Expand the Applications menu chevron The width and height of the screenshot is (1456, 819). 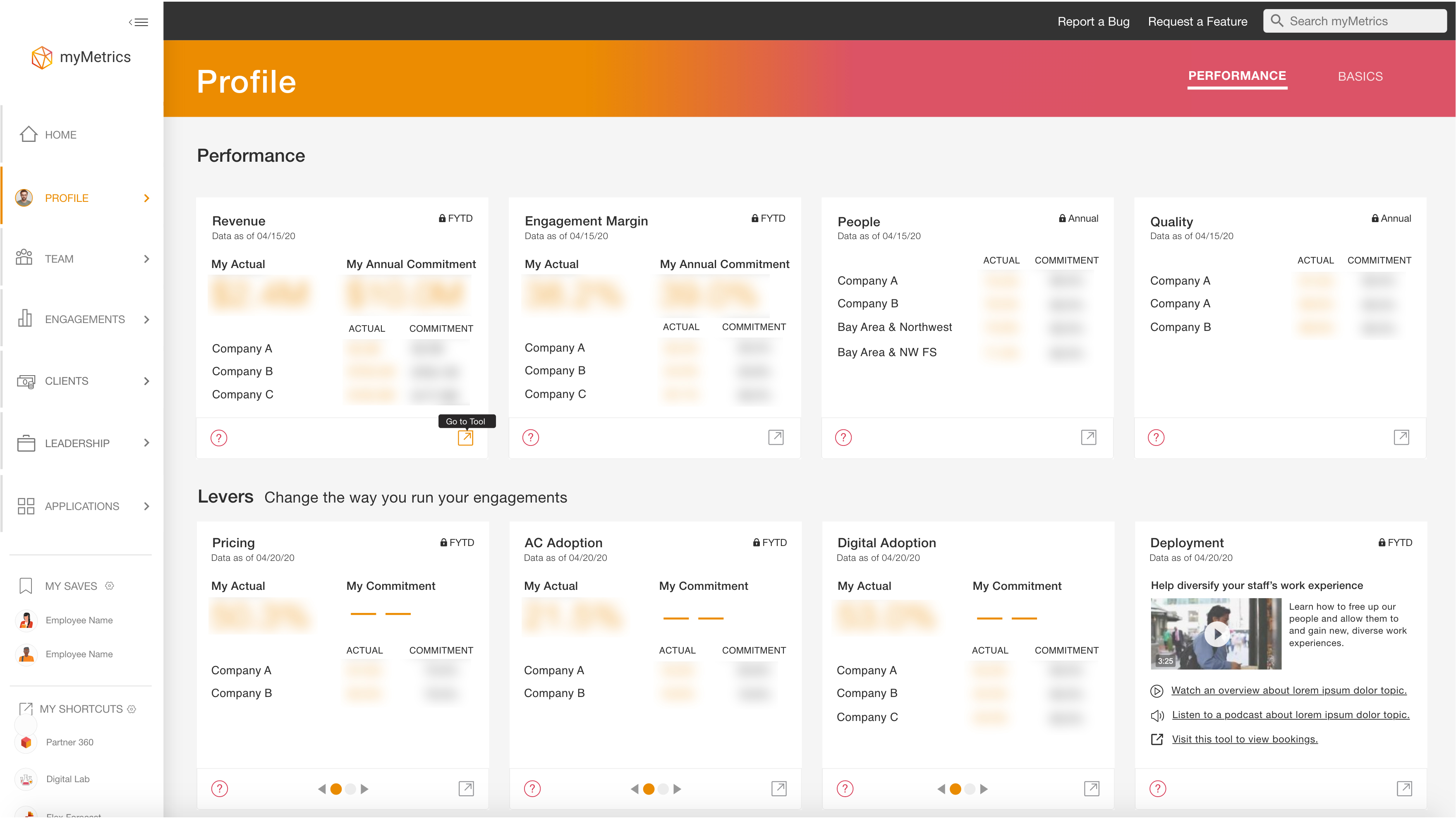tap(146, 506)
